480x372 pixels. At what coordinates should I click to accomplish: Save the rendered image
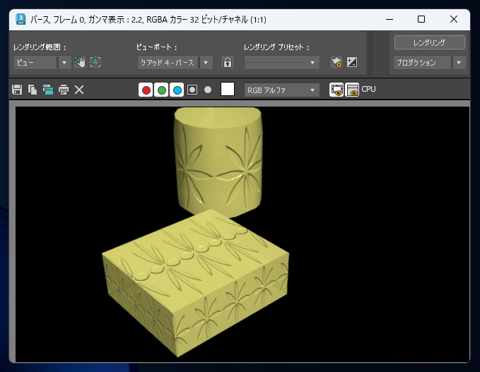[x=17, y=90]
